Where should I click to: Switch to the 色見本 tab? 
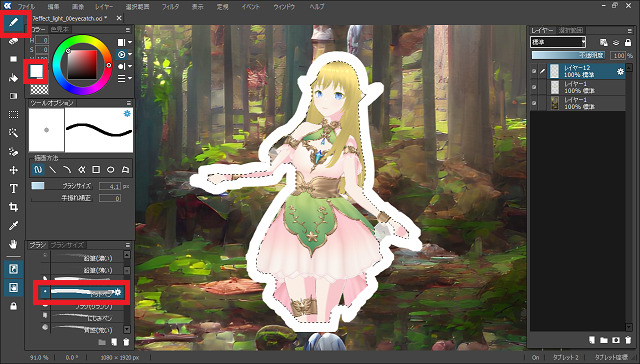(x=60, y=29)
